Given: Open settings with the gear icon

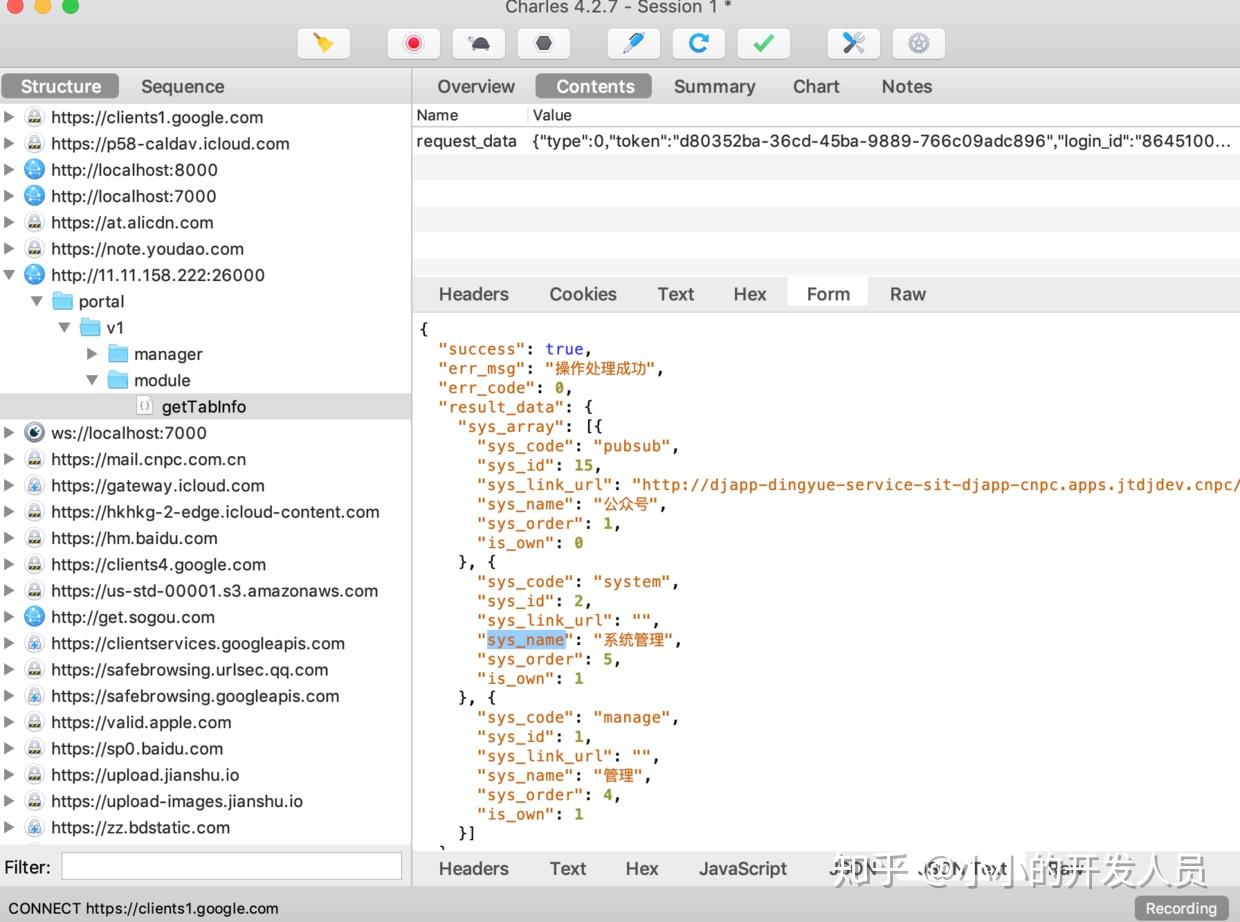Looking at the screenshot, I should (918, 43).
